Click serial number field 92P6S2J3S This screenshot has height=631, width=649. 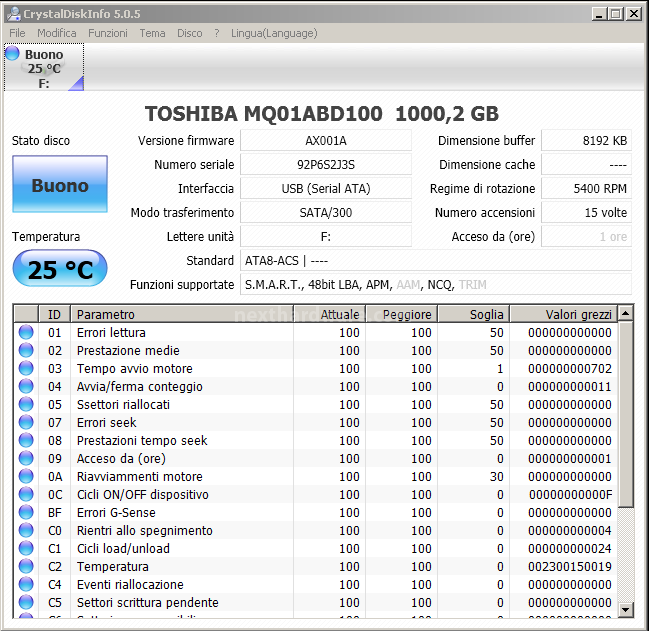pos(326,165)
